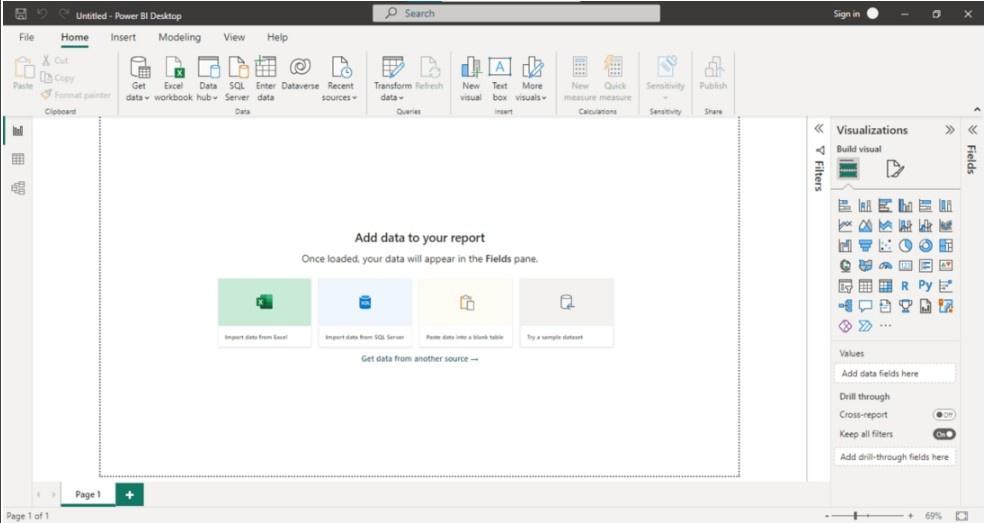Image resolution: width=985 pixels, height=523 pixels.
Task: Add the Power Automate visual
Action: (x=865, y=326)
